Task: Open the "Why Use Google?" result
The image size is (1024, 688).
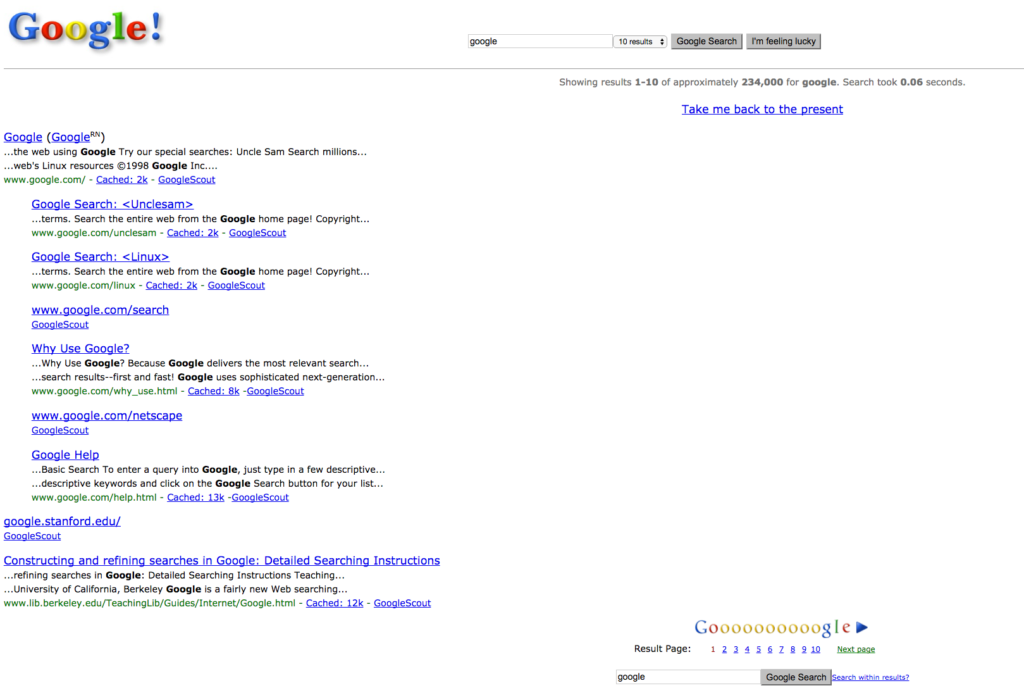Action: [80, 348]
